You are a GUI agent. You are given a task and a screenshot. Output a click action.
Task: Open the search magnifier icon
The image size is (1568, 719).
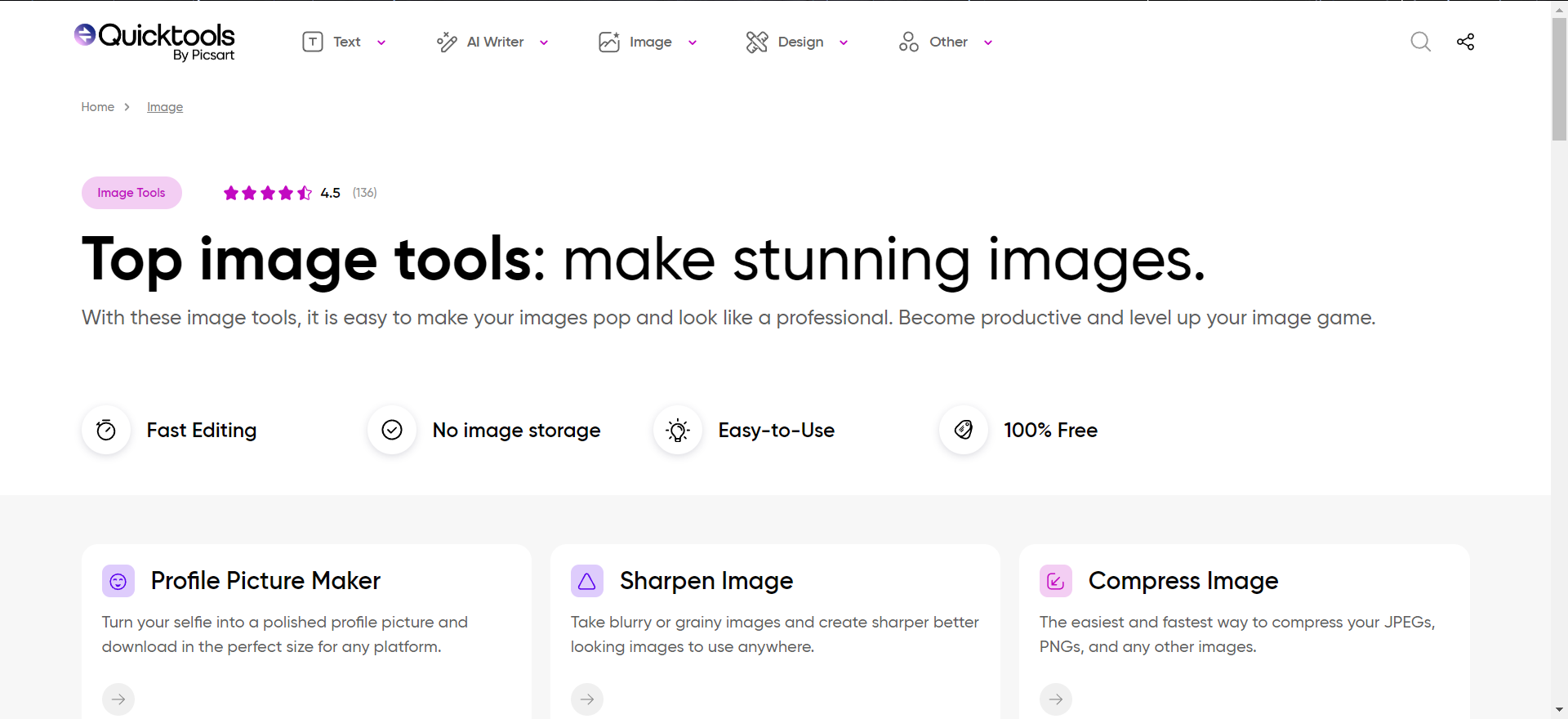[1420, 42]
